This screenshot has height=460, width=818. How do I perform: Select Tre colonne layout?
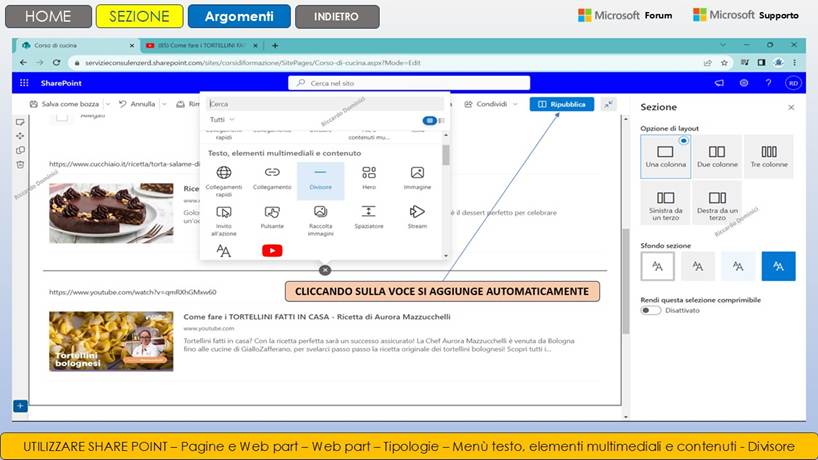[x=768, y=156]
